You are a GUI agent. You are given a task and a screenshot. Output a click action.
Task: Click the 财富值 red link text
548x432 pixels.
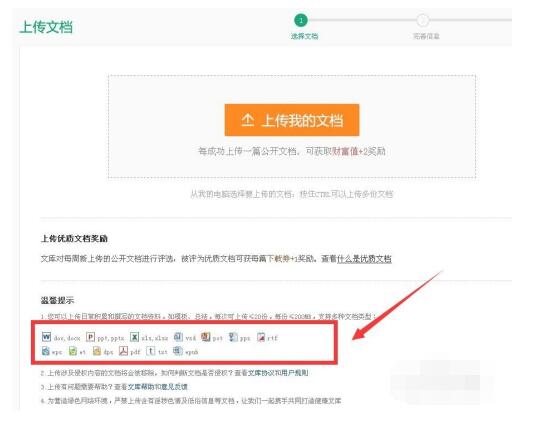coord(345,151)
